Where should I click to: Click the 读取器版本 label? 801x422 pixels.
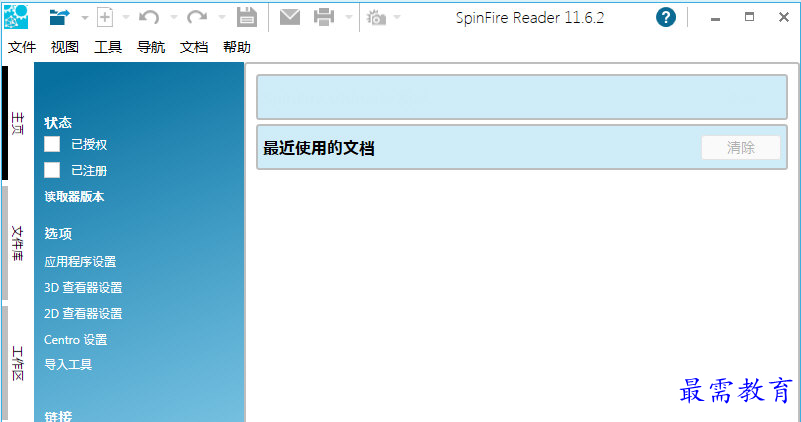(74, 197)
